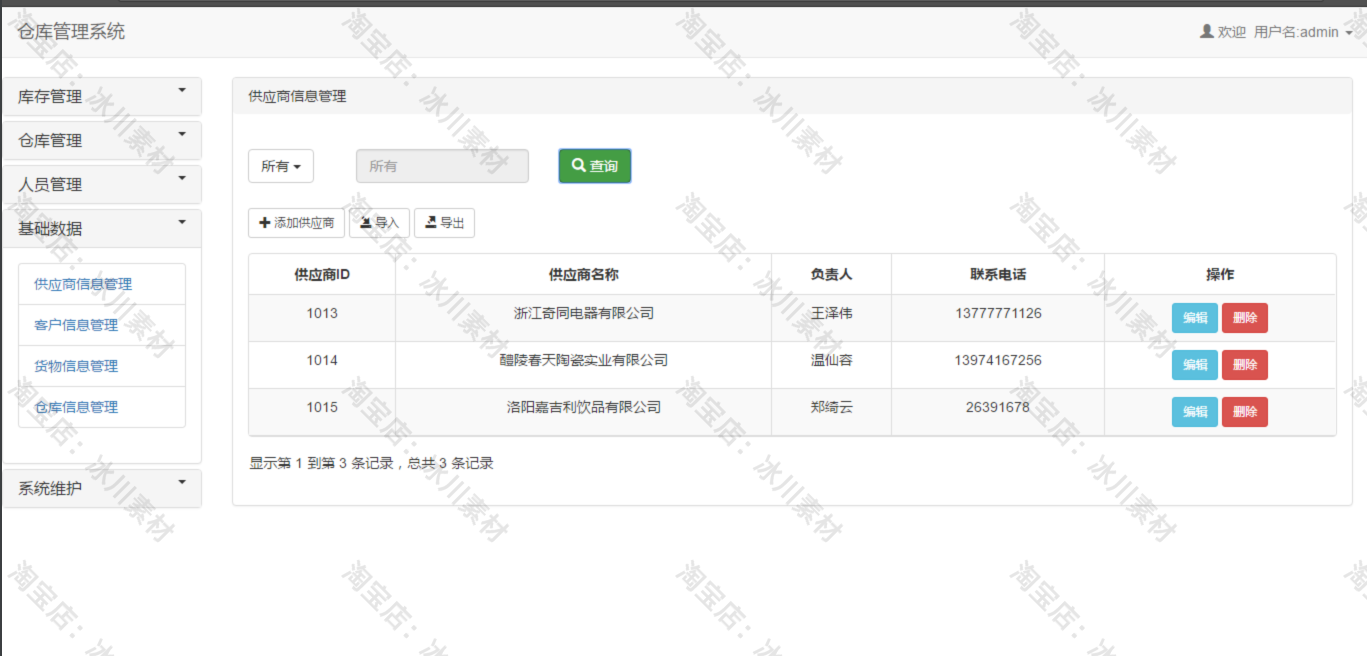This screenshot has height=656, width=1367.
Task: Edit supplier 1014 with 编辑 button
Action: click(1195, 365)
